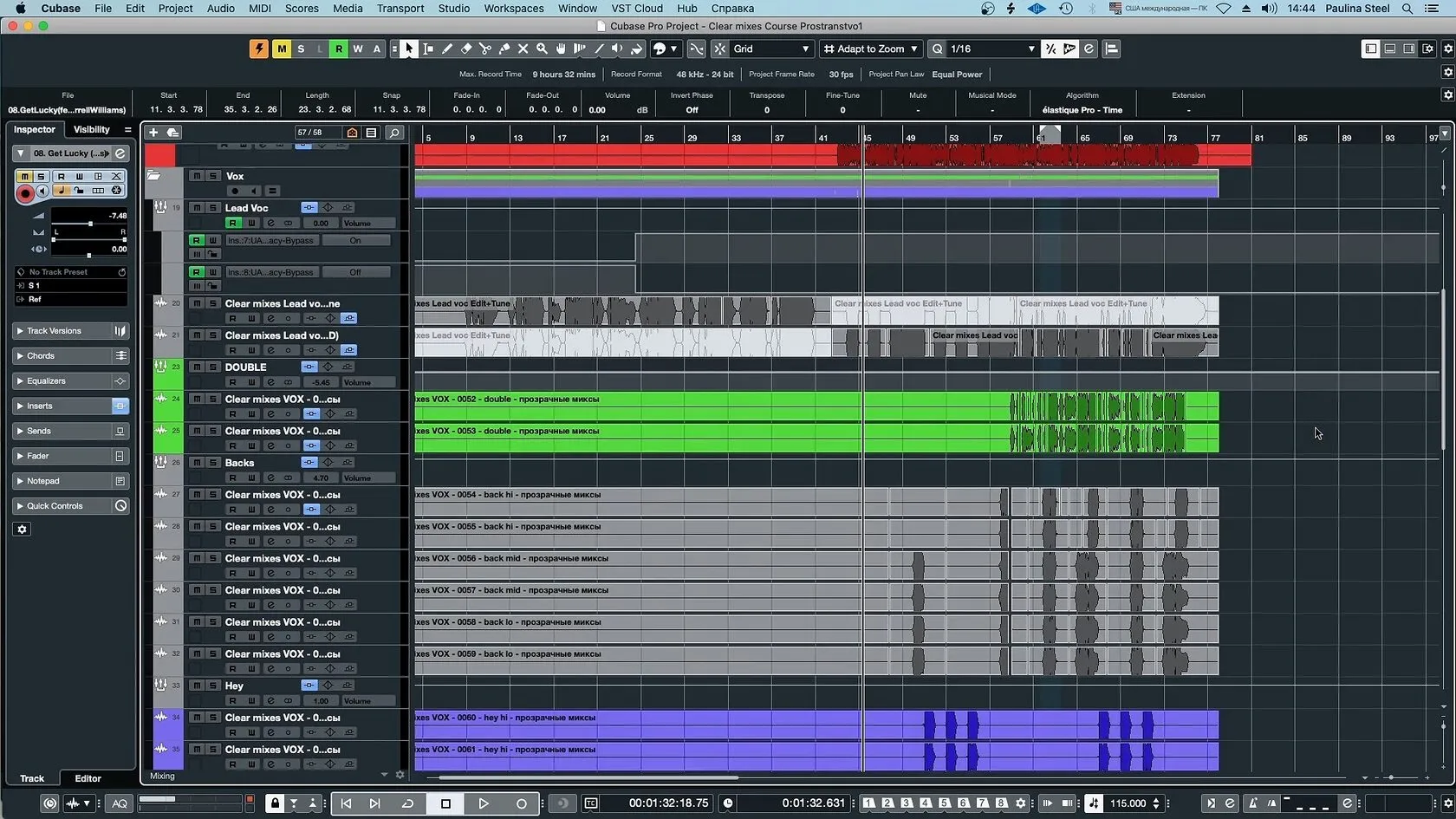1456x819 pixels.
Task: Select the Zoom magnifier tool
Action: click(x=542, y=49)
